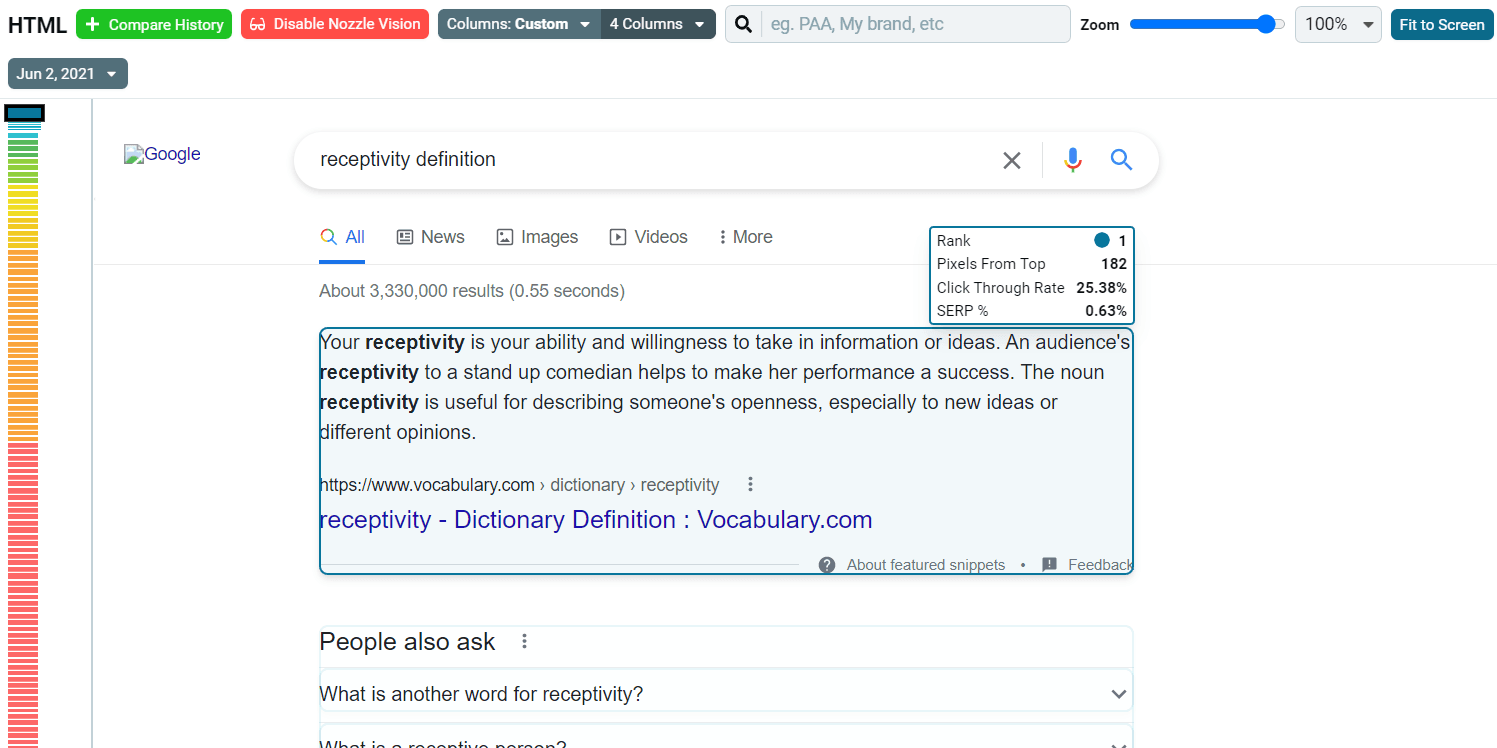1497x748 pixels.
Task: Click the Compare History button
Action: 154,24
